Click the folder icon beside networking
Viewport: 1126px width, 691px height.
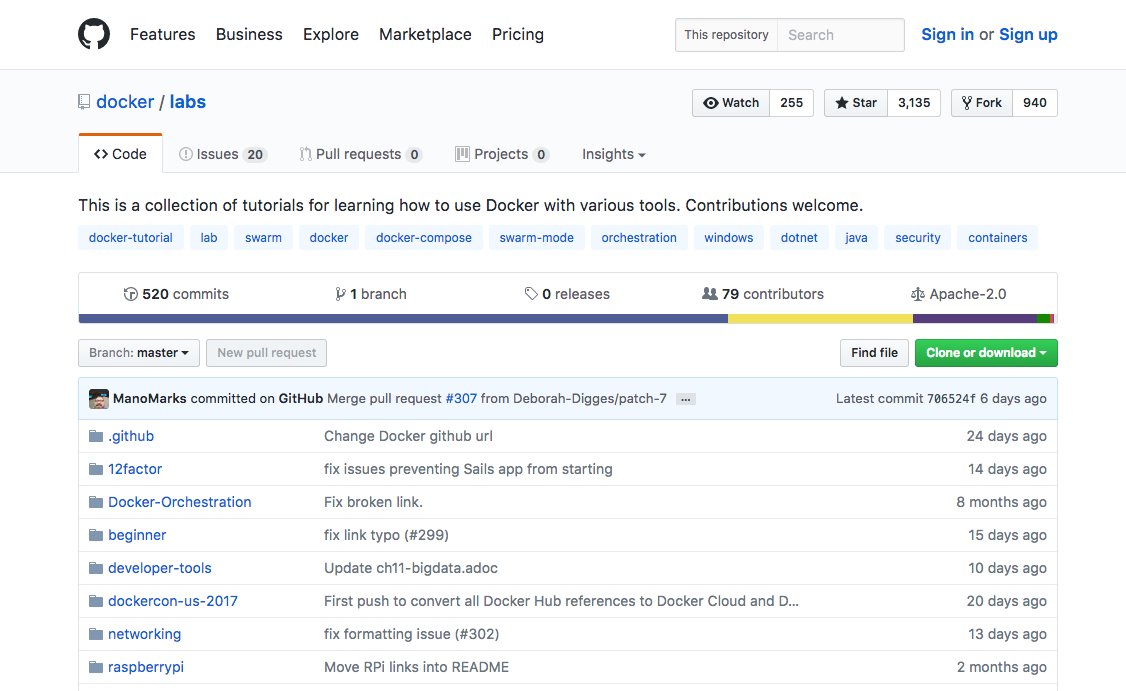[x=96, y=634]
